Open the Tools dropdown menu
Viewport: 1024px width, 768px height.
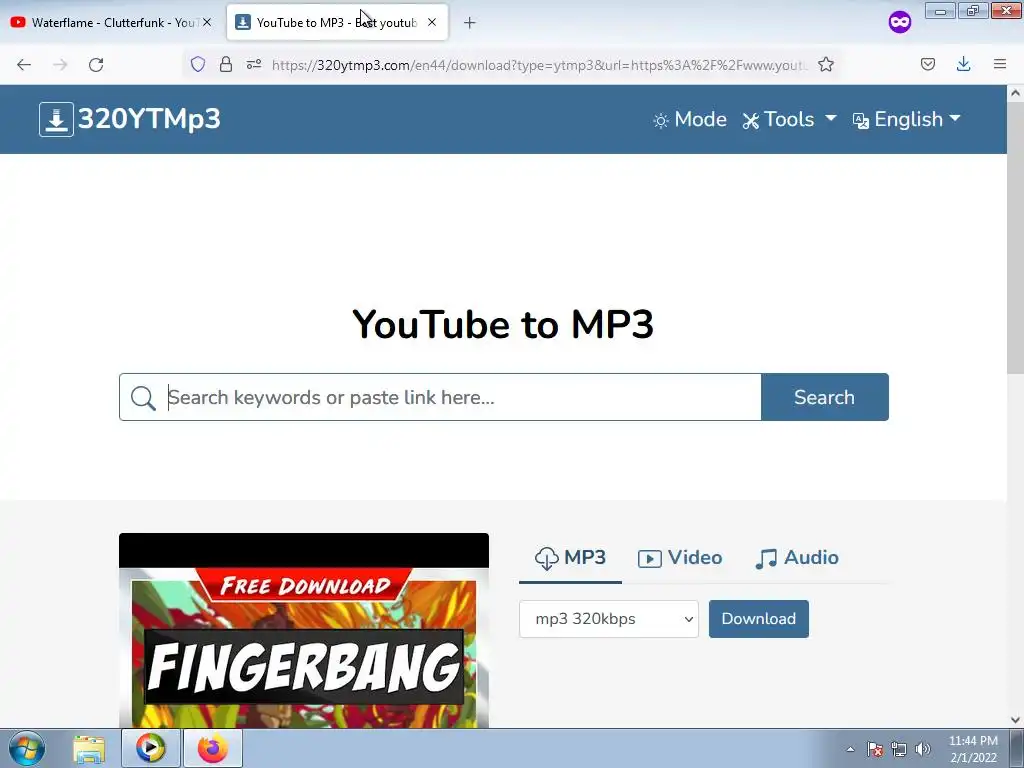[789, 120]
